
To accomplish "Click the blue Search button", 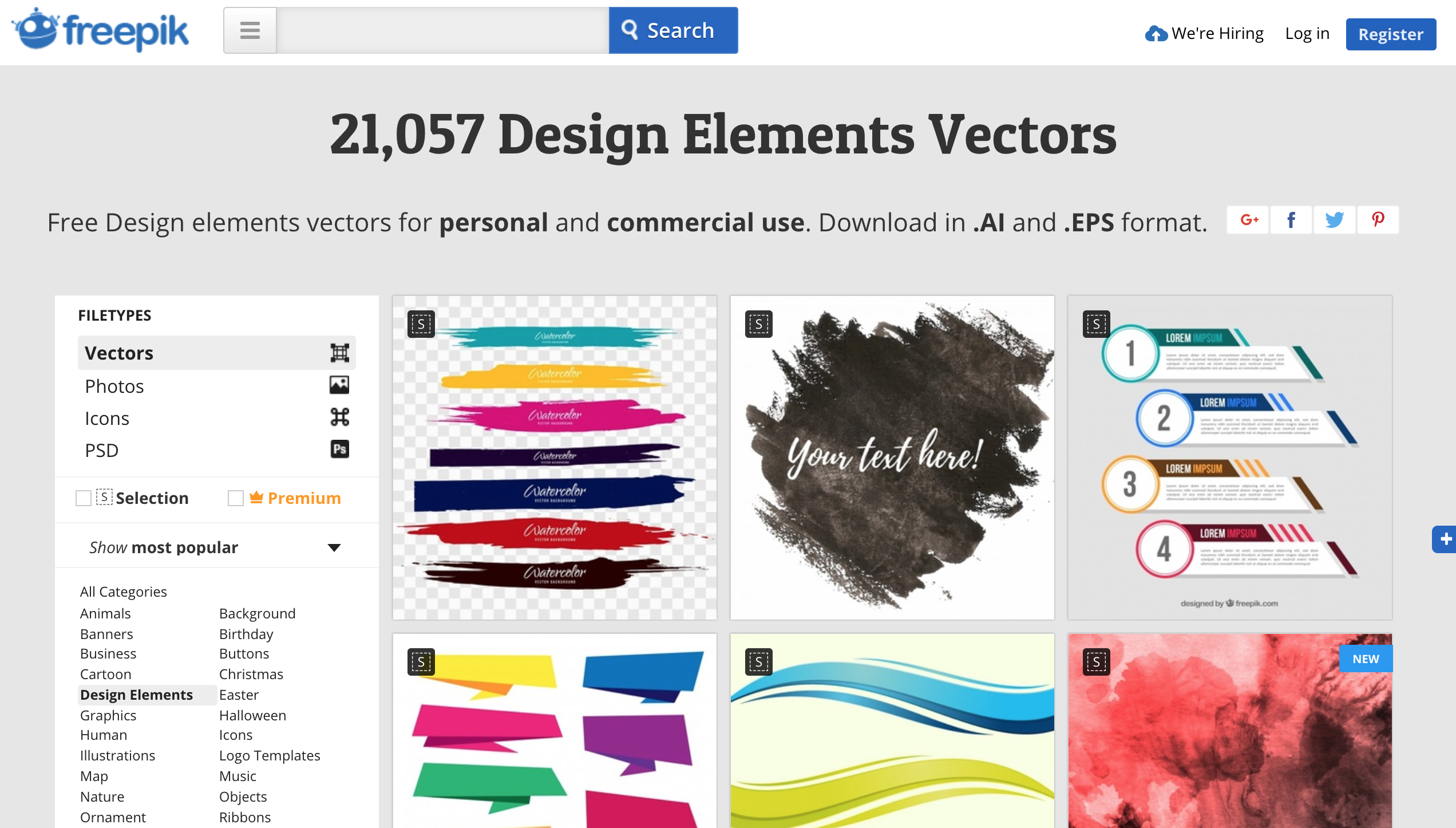I will click(x=673, y=30).
